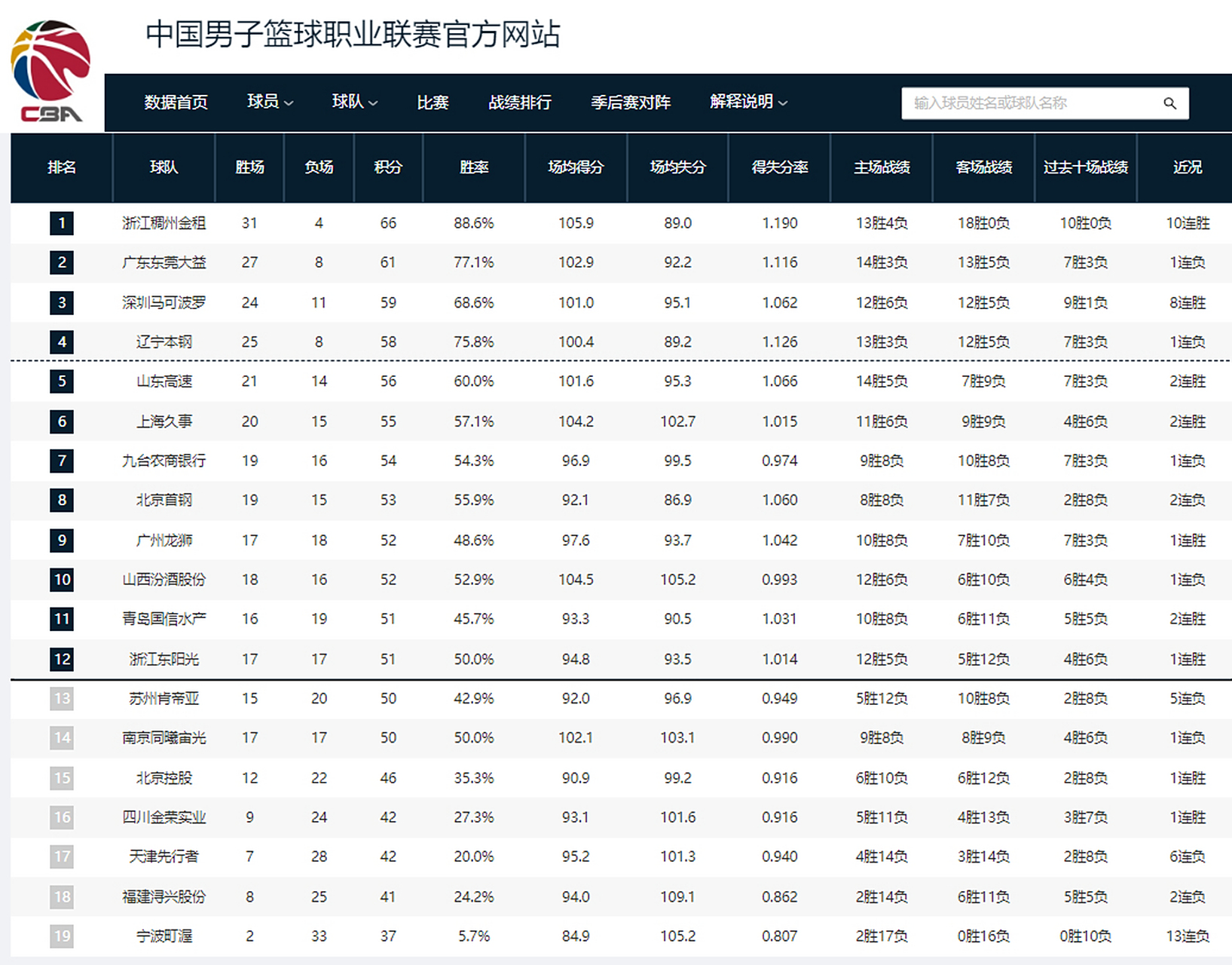Focus the player or team search field
This screenshot has width=1232, height=965.
click(1045, 103)
